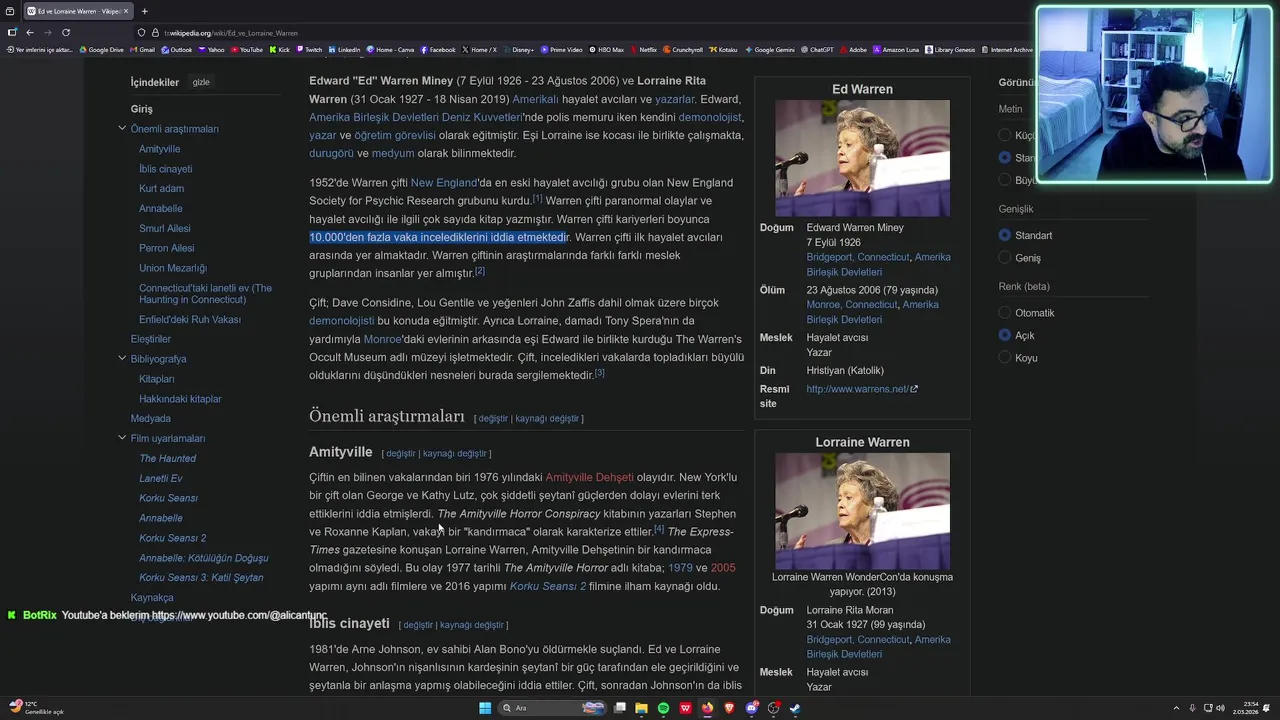Screen dimensions: 1280x720
Task: Select Küçük text size radio button
Action: (x=1005, y=135)
